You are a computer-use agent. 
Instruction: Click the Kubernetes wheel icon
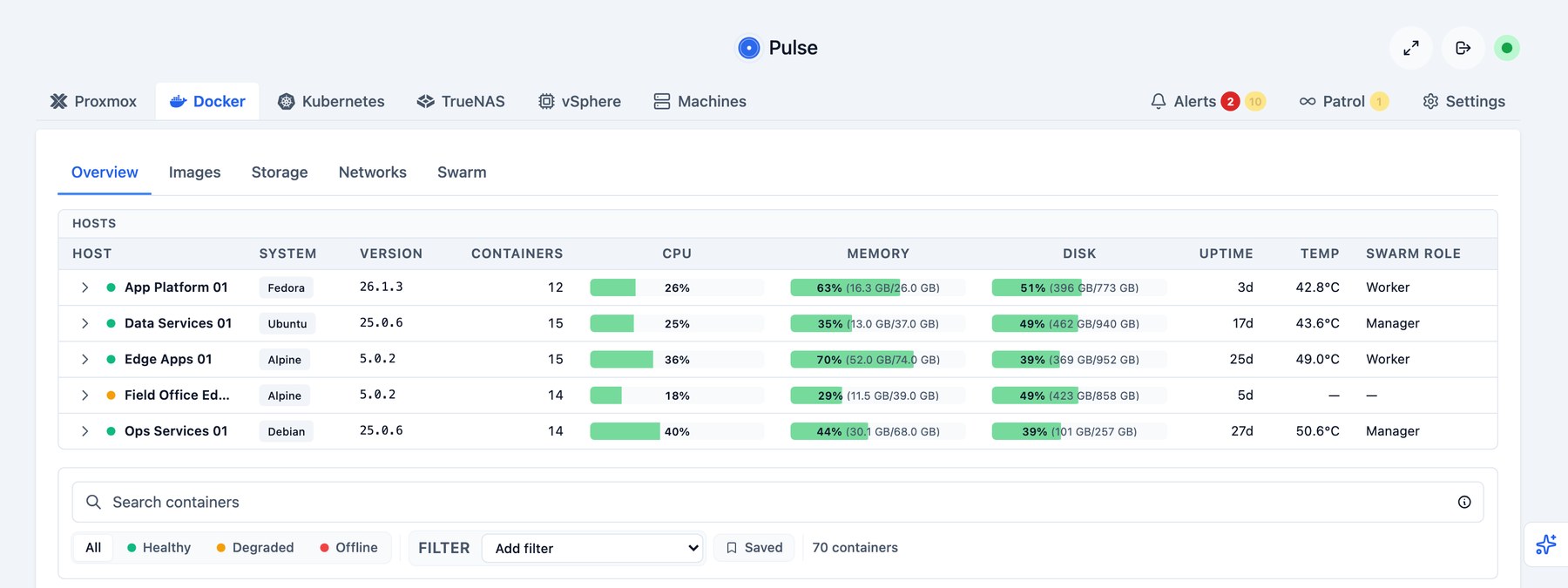click(286, 102)
